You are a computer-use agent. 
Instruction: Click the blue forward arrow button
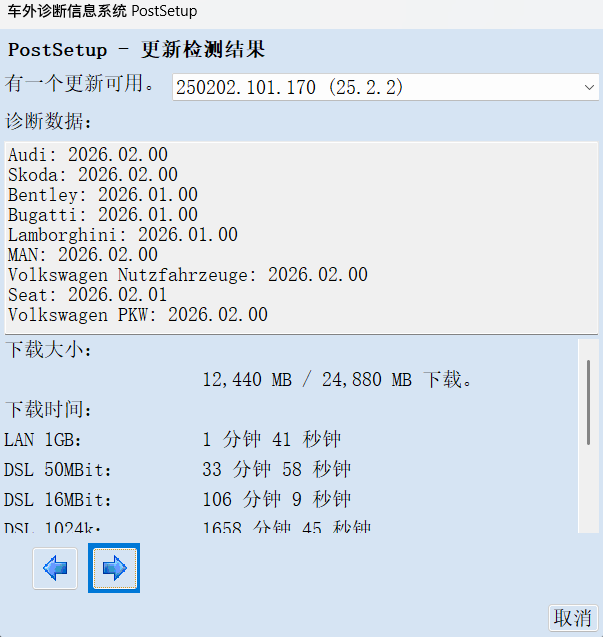(114, 569)
